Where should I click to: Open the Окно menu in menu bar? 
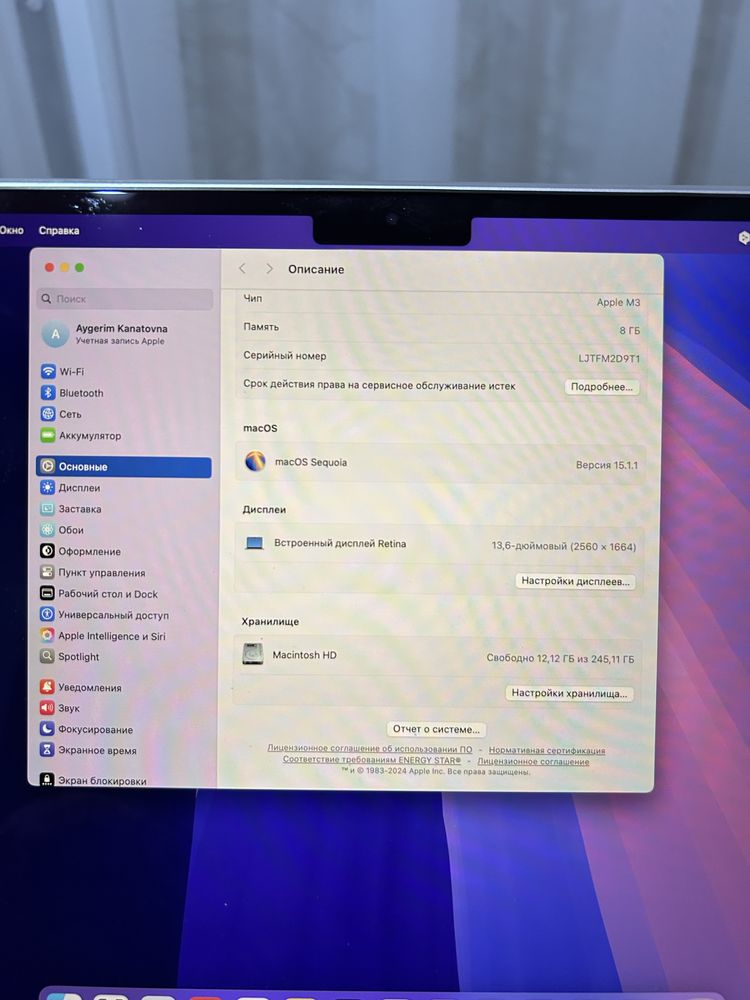tap(11, 230)
